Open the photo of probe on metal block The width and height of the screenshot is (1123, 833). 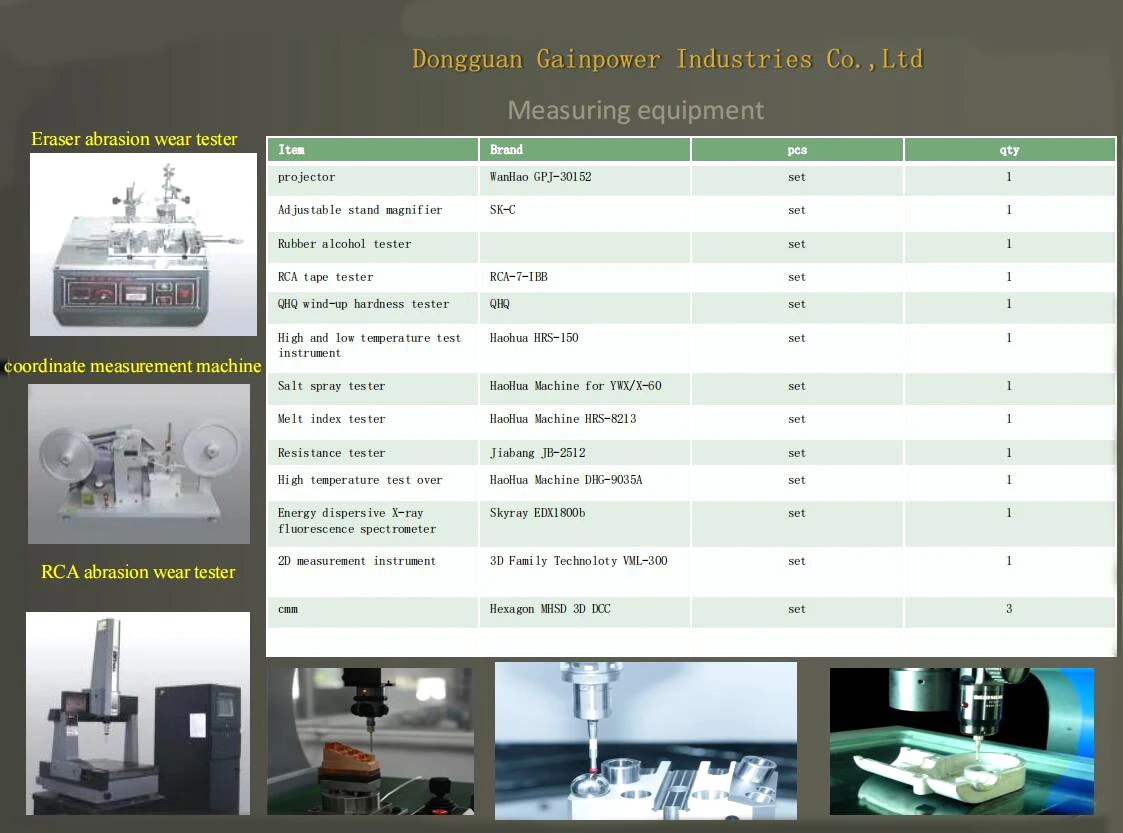645,740
